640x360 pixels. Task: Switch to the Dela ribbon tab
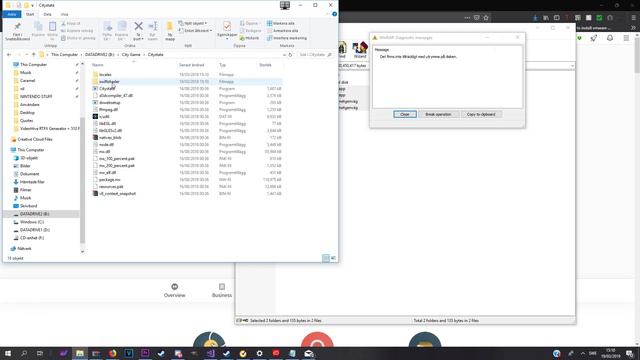tap(47, 14)
